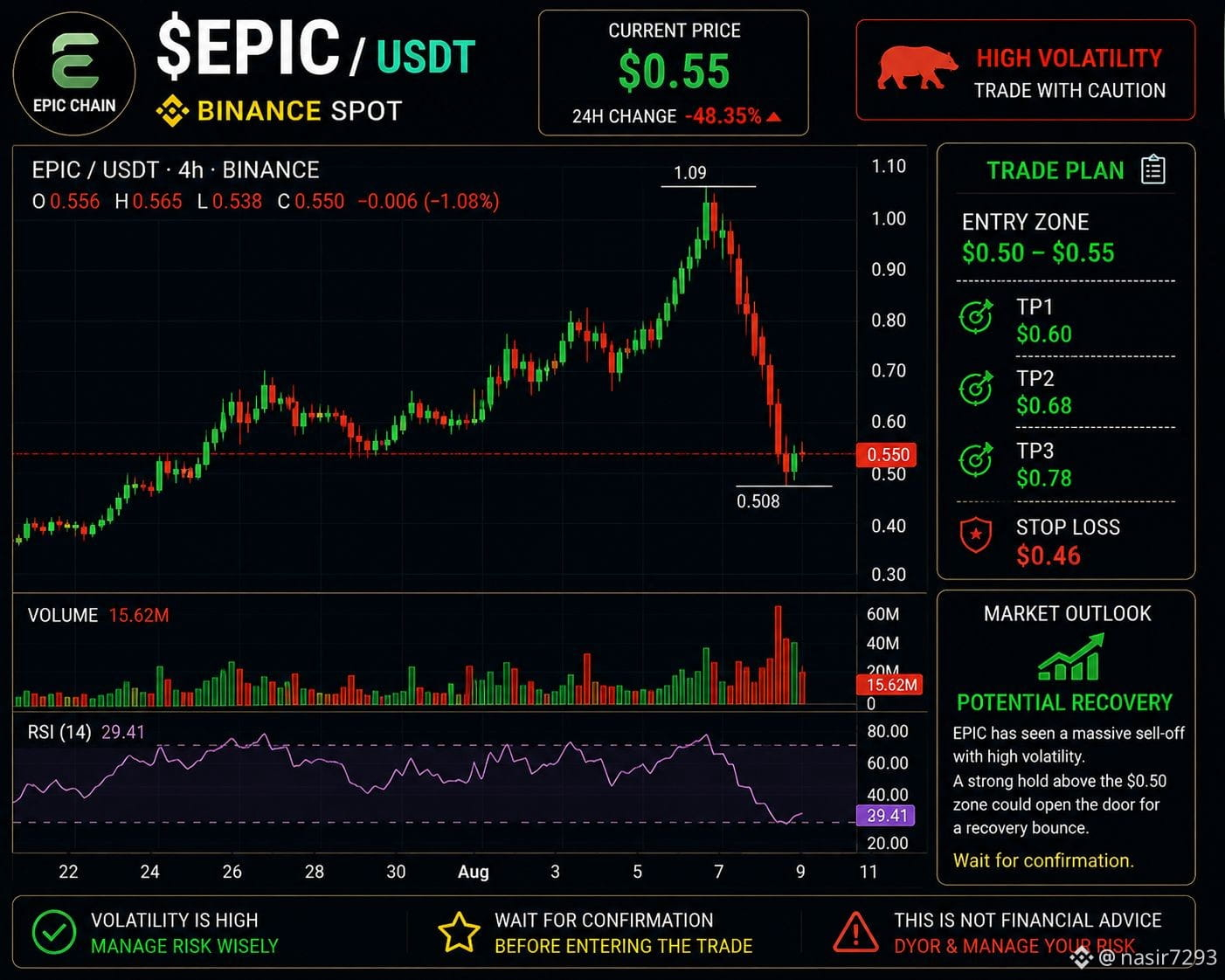Click the teal USDT text in header

tap(426, 58)
